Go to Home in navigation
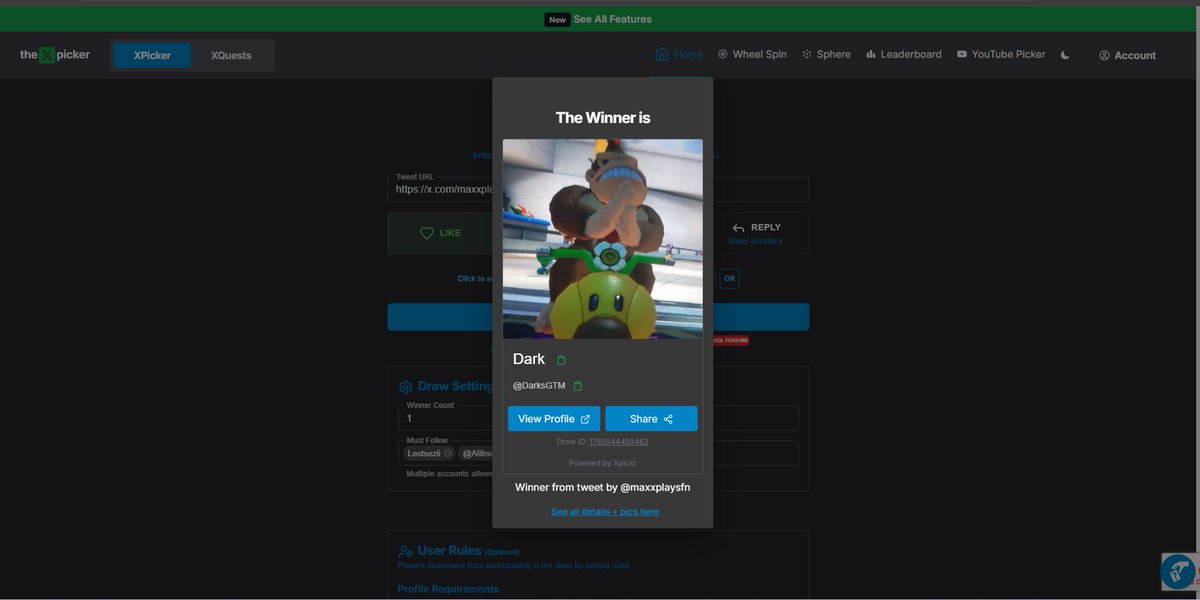 pyautogui.click(x=679, y=55)
